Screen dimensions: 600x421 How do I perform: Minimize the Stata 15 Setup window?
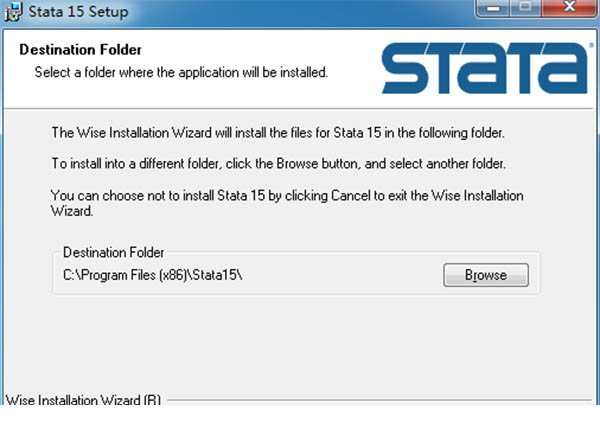point(493,8)
